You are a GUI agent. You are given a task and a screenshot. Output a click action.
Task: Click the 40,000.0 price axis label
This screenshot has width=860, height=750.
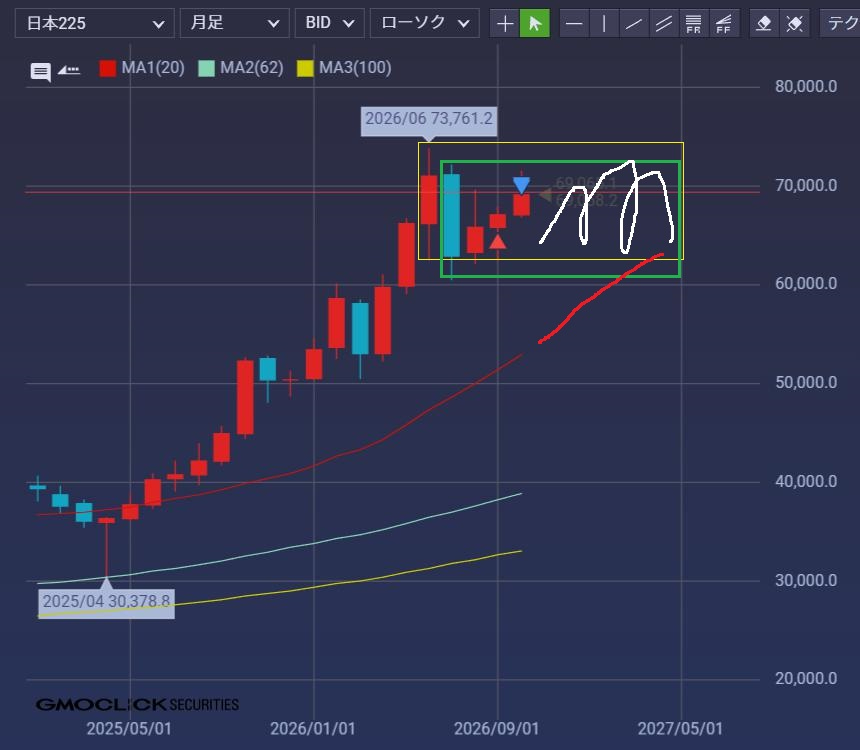(x=806, y=481)
